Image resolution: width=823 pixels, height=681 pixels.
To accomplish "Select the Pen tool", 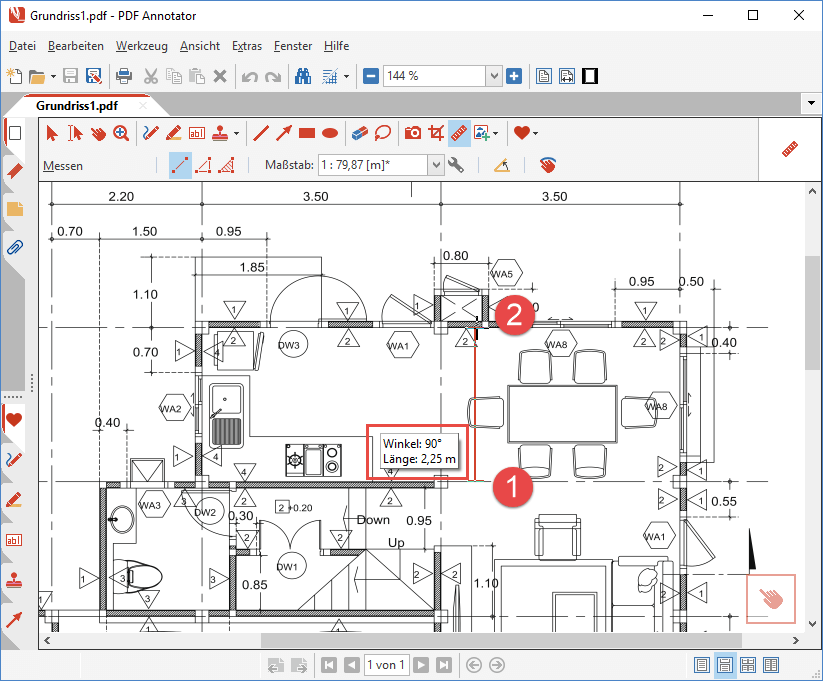I will coord(150,133).
